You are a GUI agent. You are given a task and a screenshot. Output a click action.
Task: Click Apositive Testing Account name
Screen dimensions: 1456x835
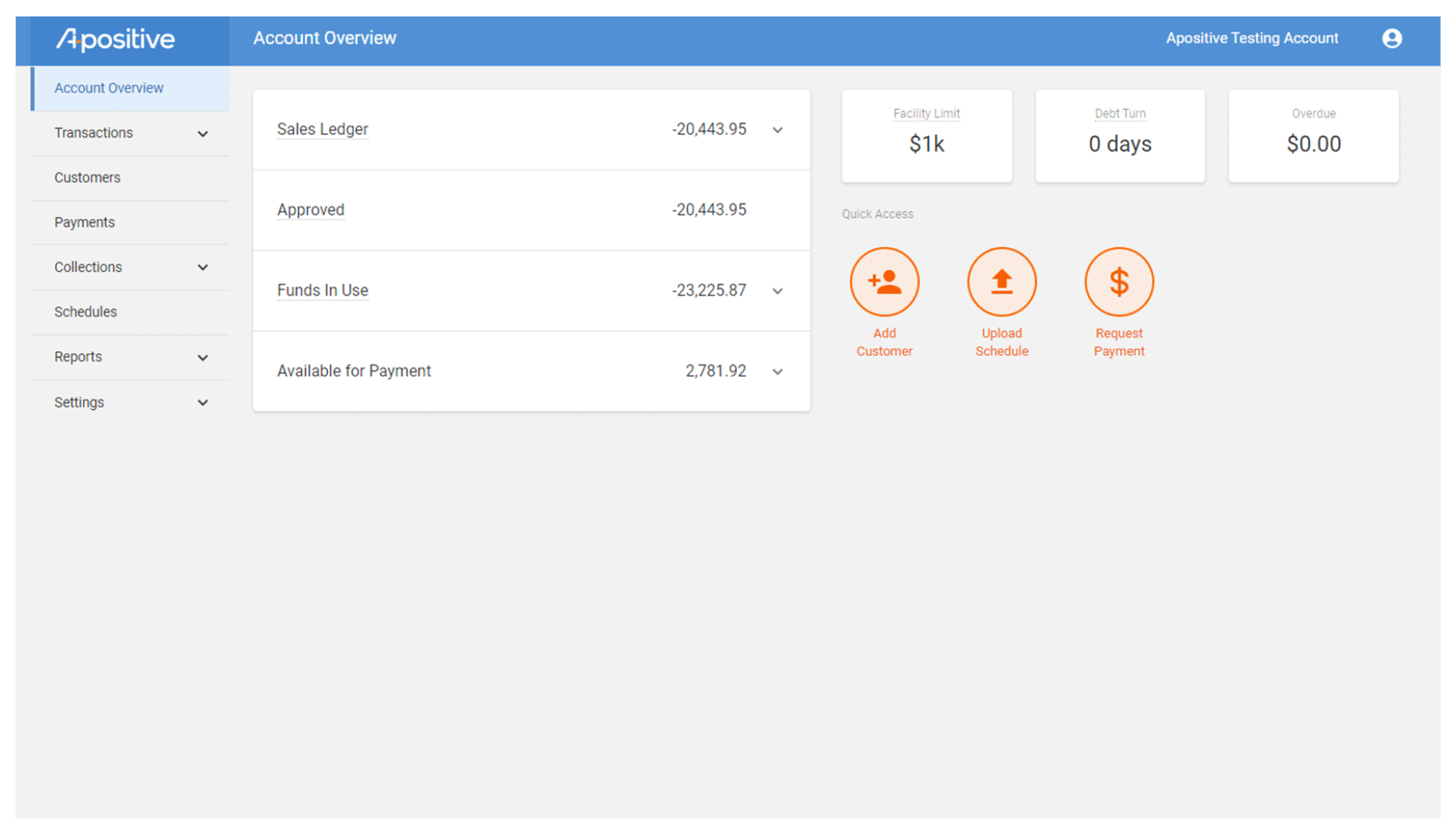1251,38
